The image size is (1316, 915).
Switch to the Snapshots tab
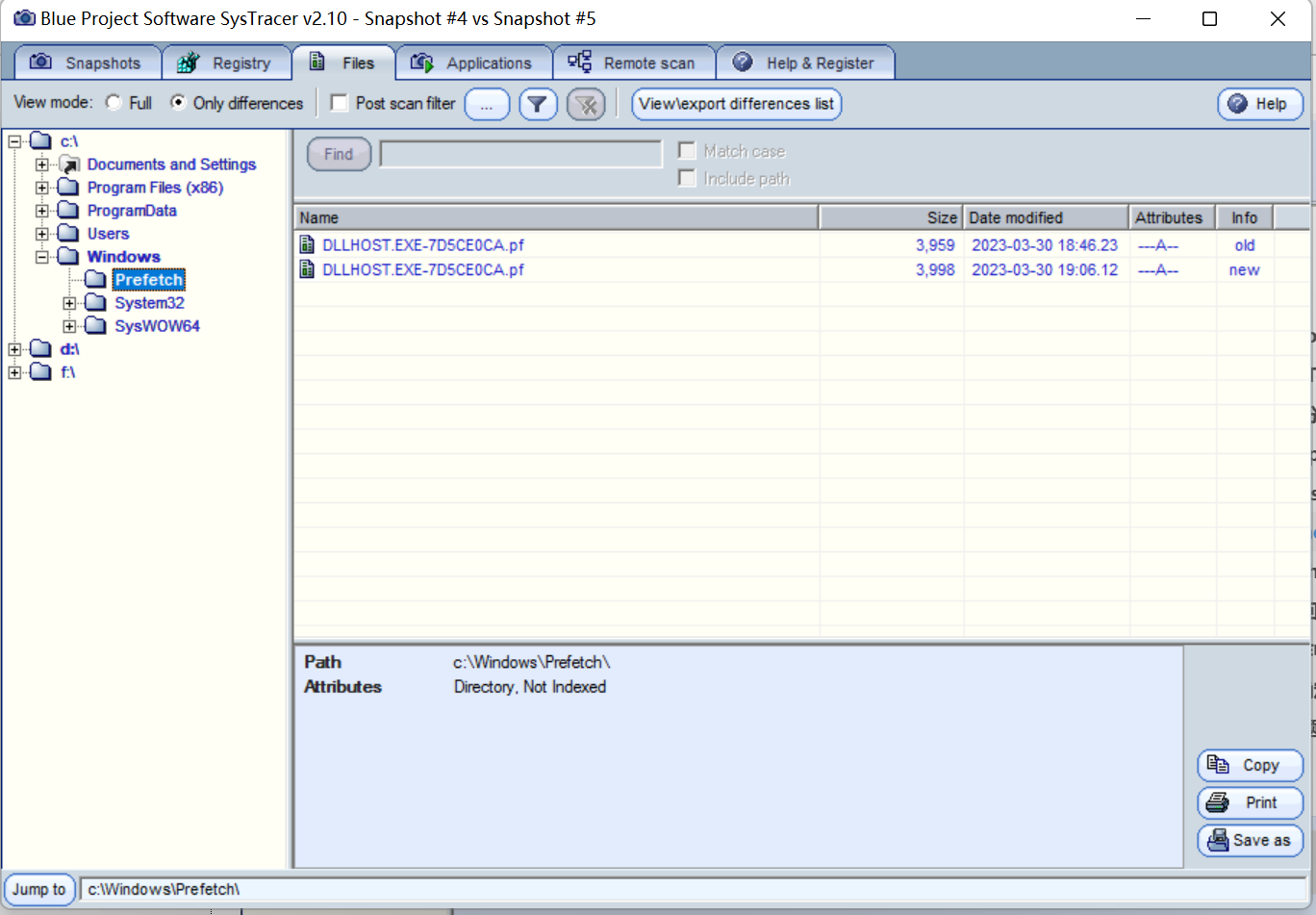(x=88, y=63)
